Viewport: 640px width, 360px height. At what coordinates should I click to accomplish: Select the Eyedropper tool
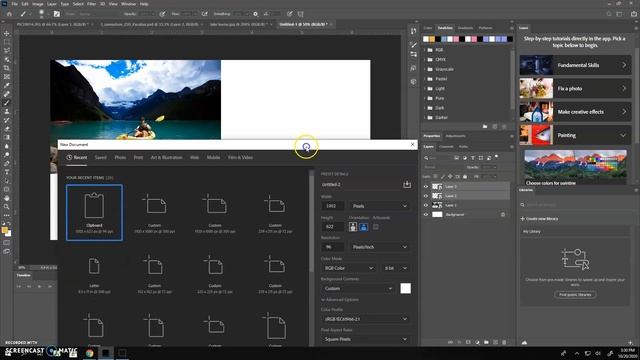point(7,85)
